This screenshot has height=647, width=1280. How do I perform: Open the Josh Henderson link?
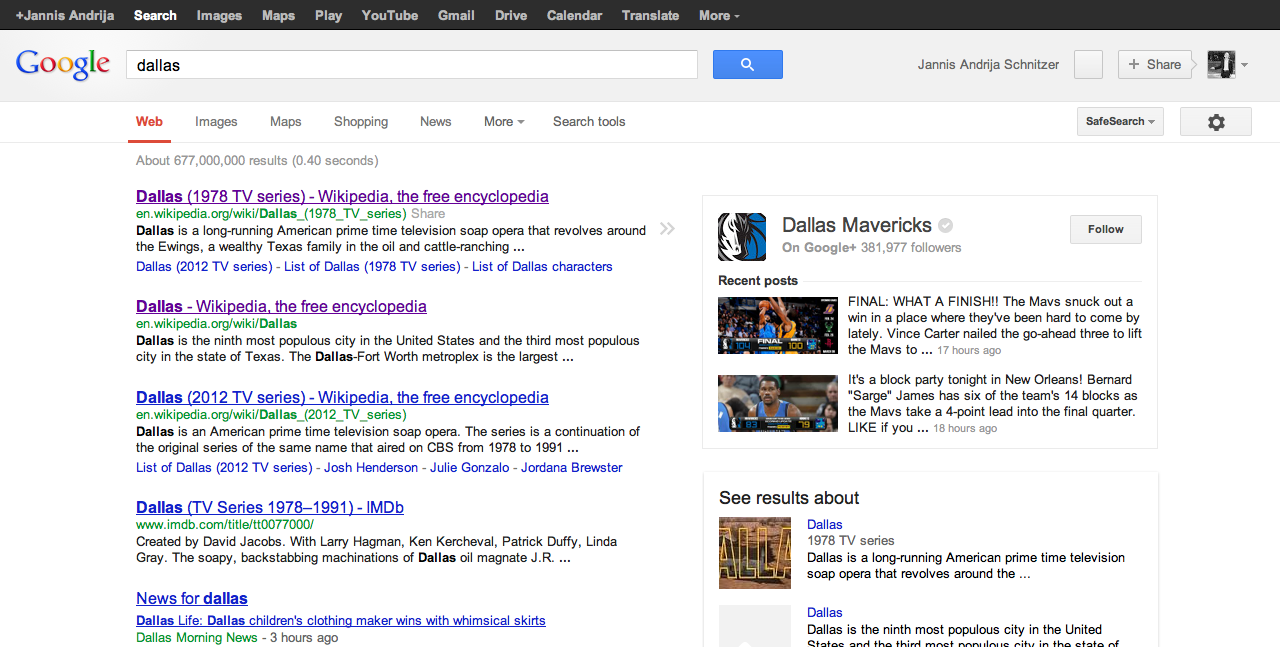coord(371,467)
